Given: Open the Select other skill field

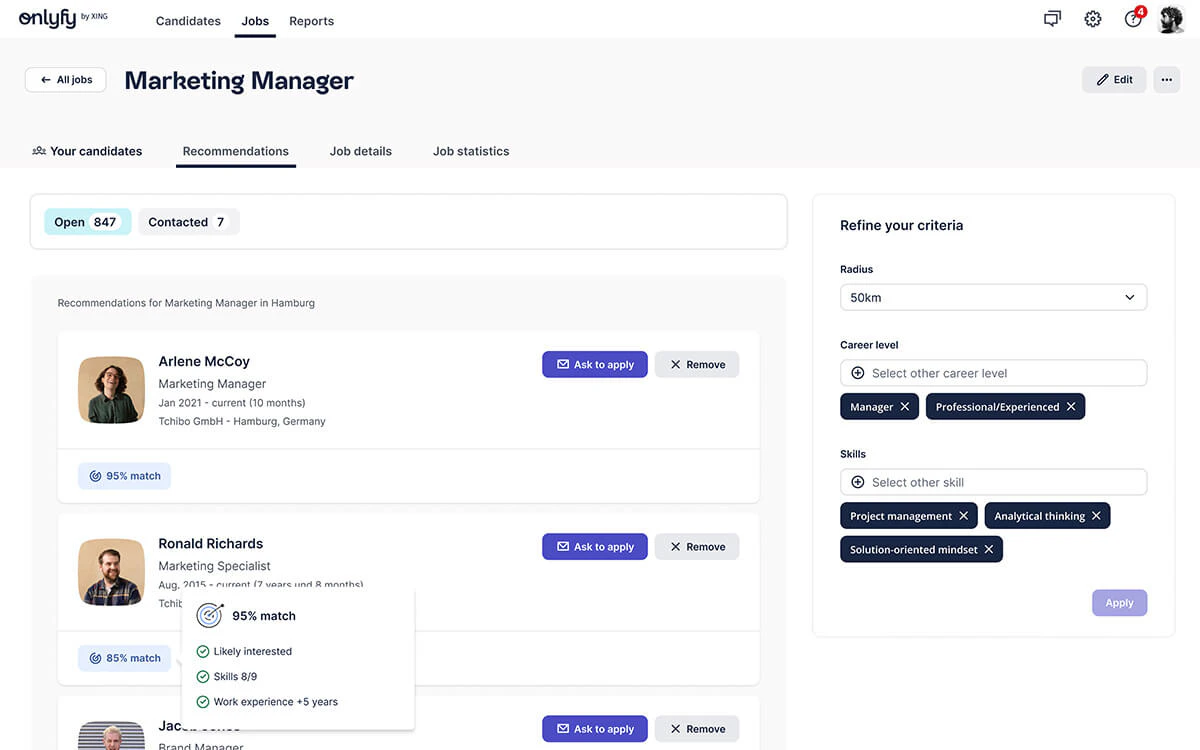Looking at the screenshot, I should click(993, 482).
